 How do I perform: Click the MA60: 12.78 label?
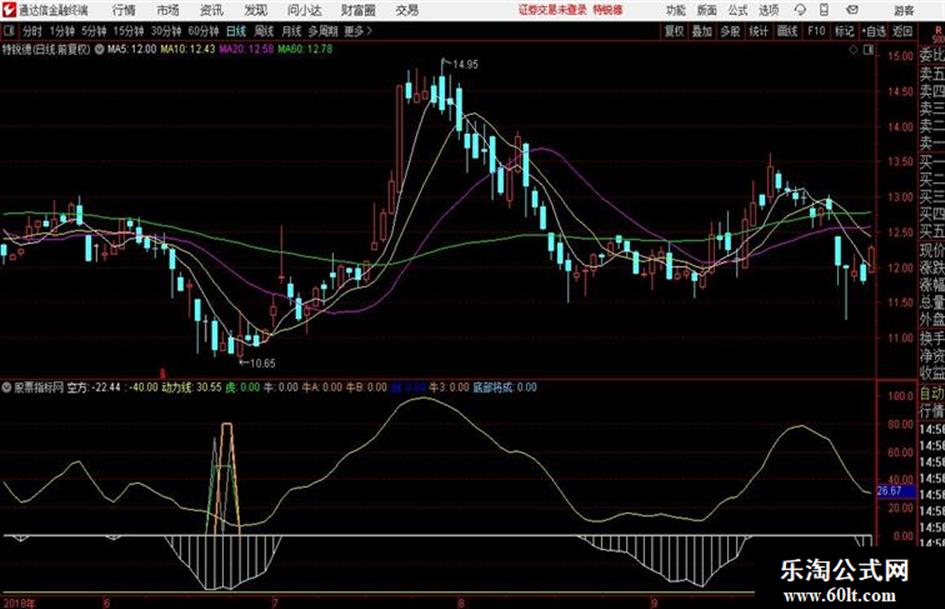[x=304, y=49]
